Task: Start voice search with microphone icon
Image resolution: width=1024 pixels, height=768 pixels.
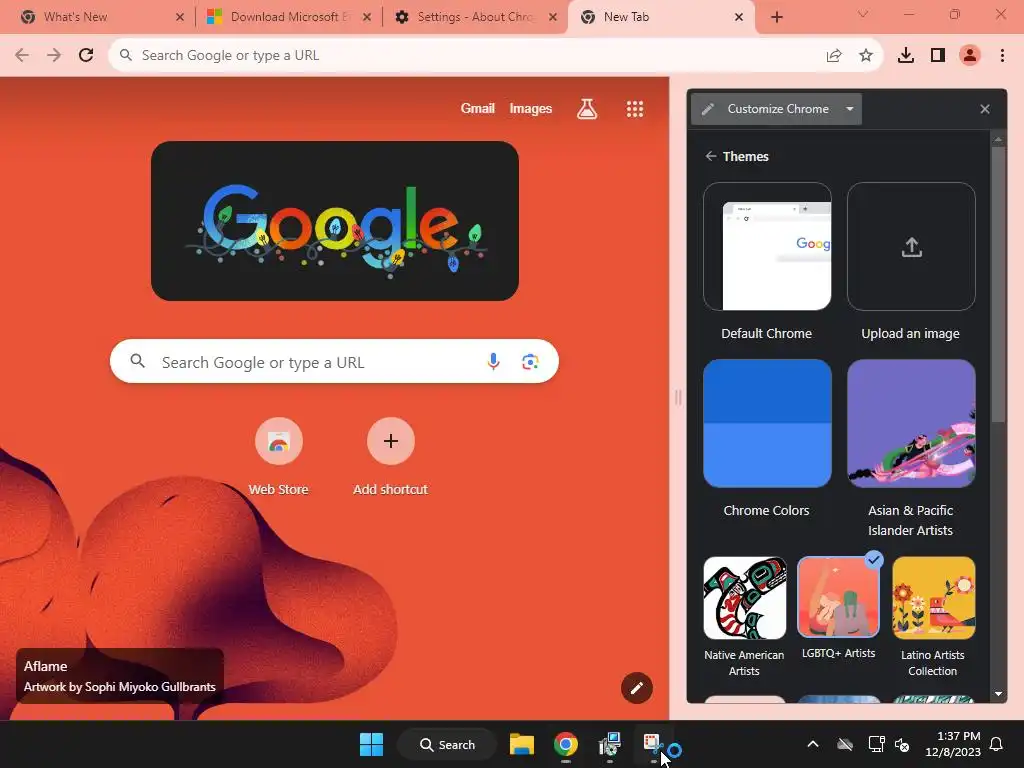Action: click(494, 361)
